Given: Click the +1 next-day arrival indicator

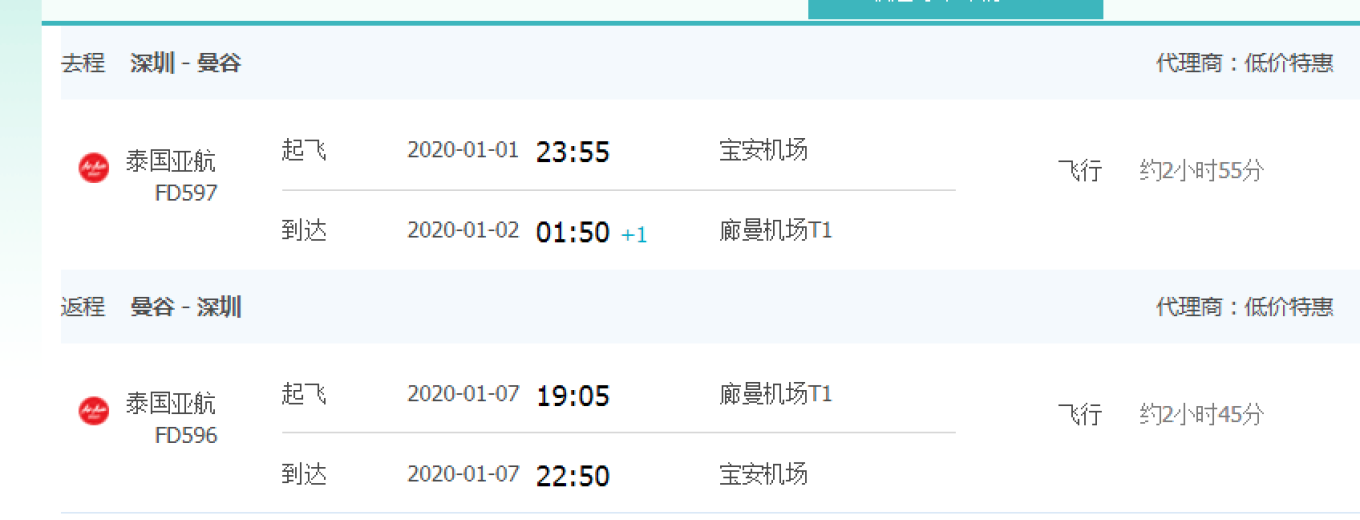Looking at the screenshot, I should click(634, 235).
